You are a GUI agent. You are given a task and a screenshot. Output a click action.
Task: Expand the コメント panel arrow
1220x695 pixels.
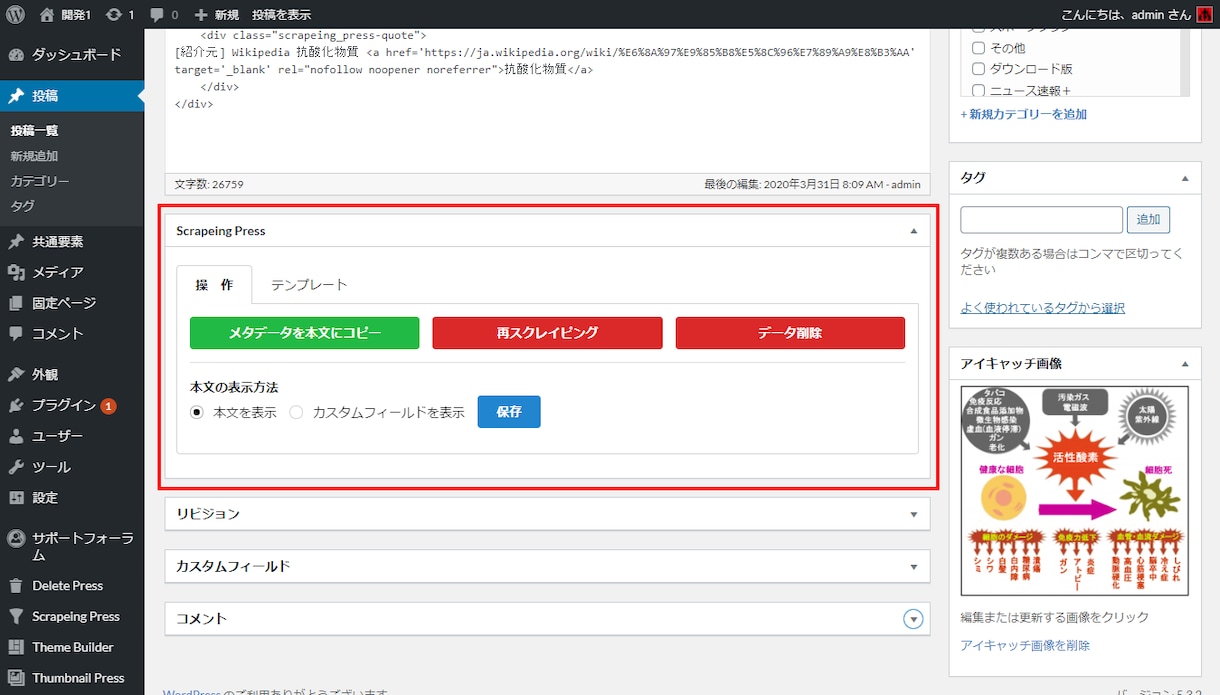pos(913,619)
